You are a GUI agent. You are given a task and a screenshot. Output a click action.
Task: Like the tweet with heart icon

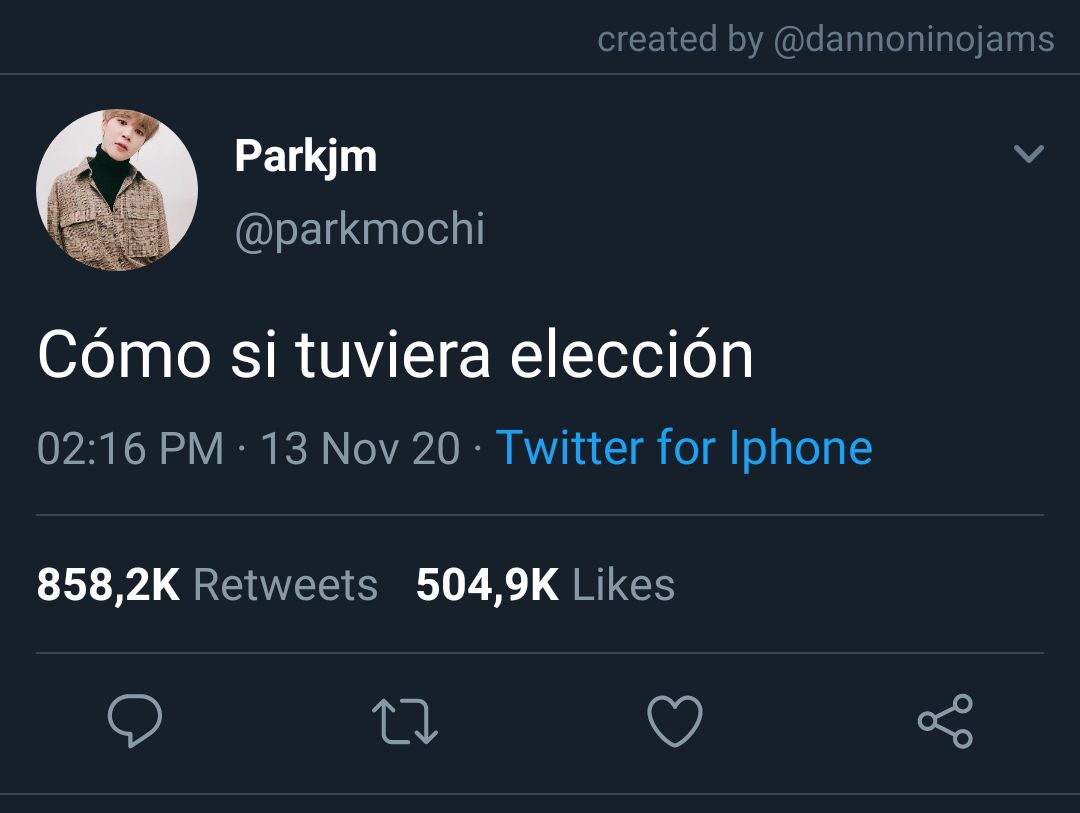point(675,721)
